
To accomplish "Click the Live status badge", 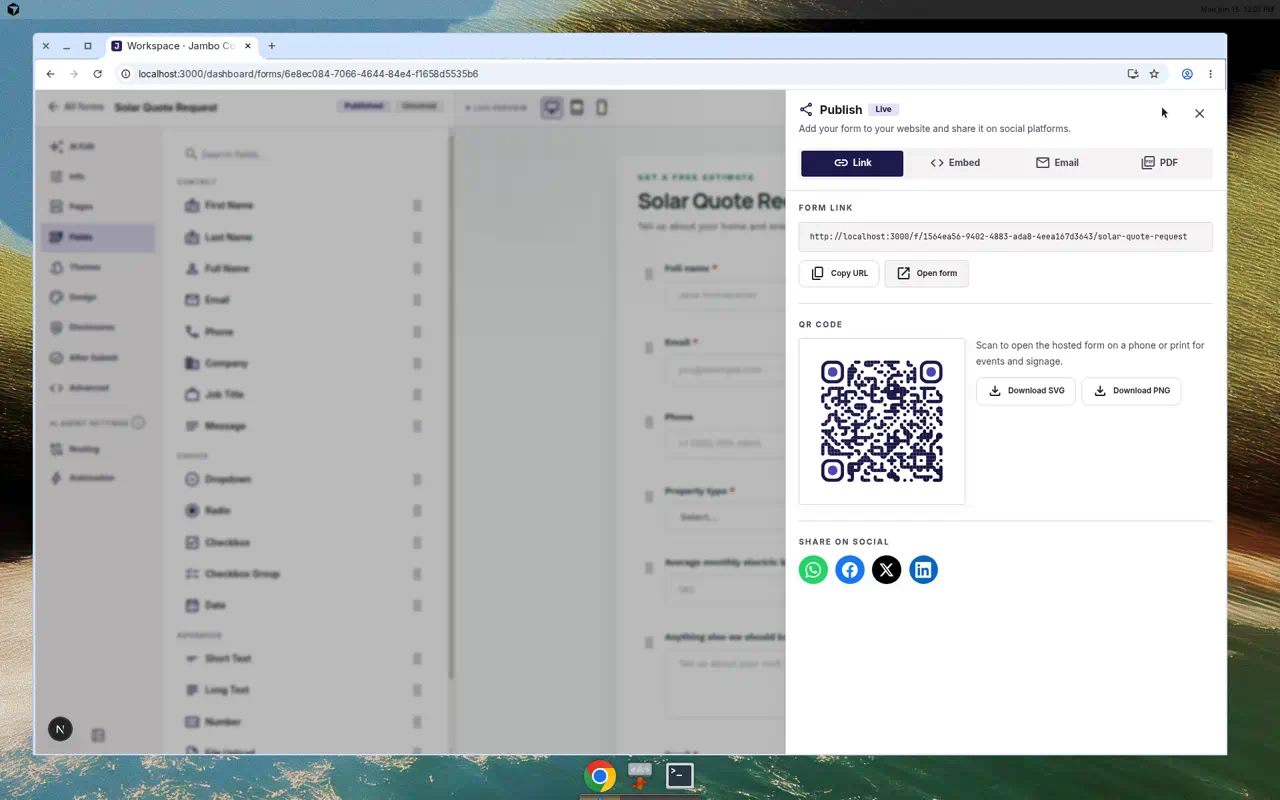I will [883, 109].
